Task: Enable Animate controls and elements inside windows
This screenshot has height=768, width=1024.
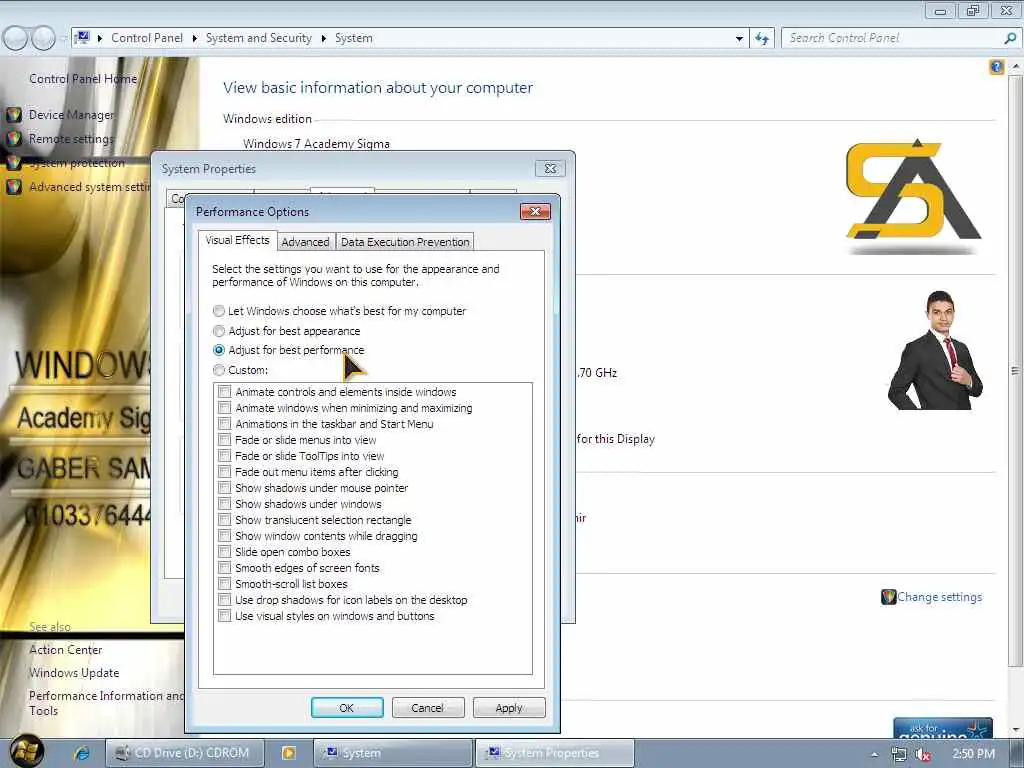Action: 225,392
